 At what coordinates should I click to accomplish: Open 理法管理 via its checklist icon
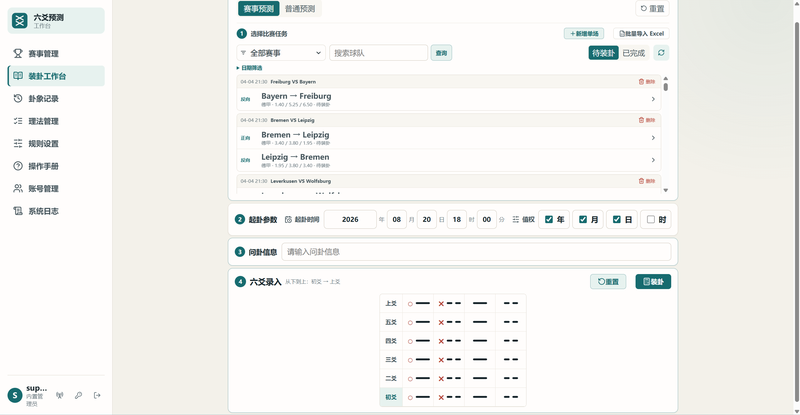pyautogui.click(x=18, y=120)
